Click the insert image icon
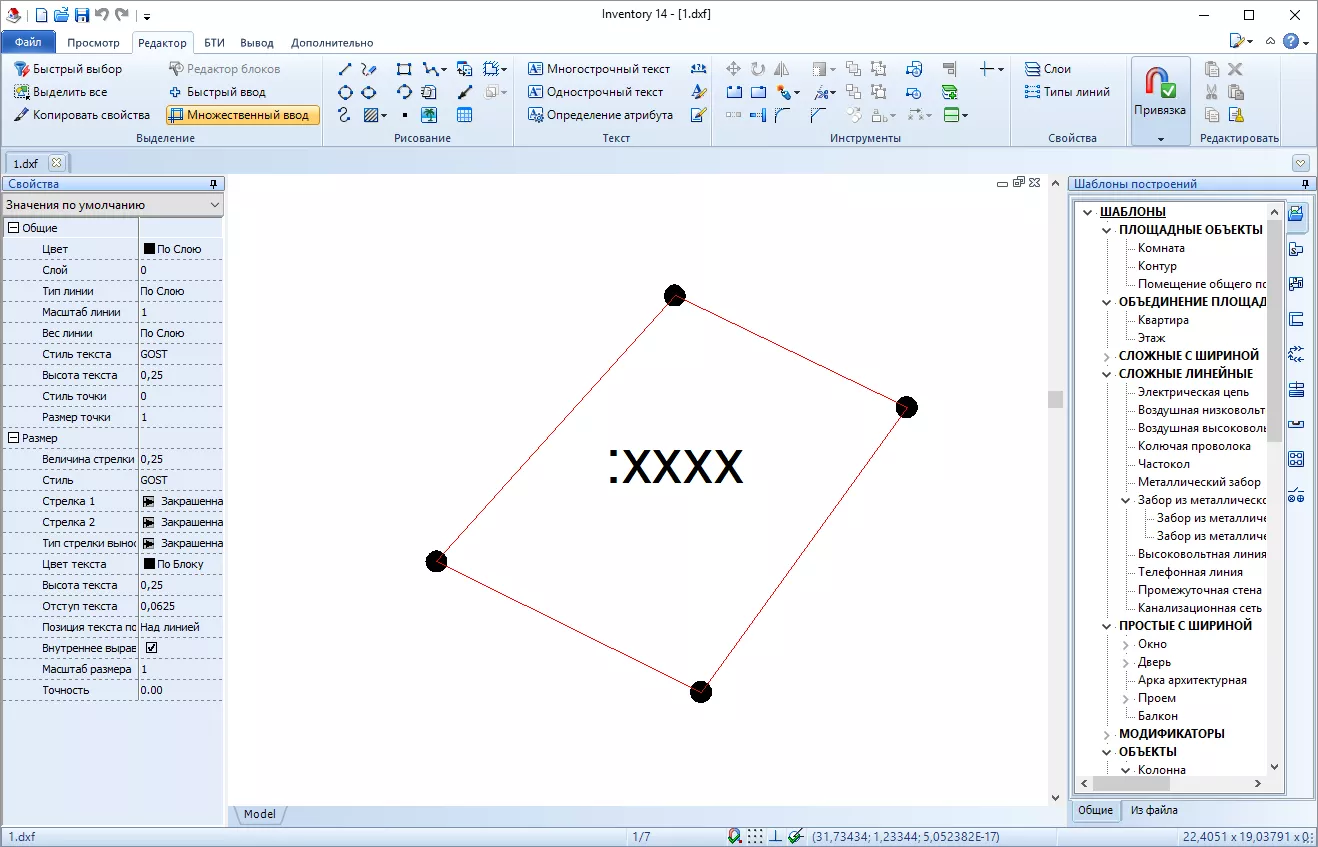Screen dimensions: 1318x847 tap(429, 115)
